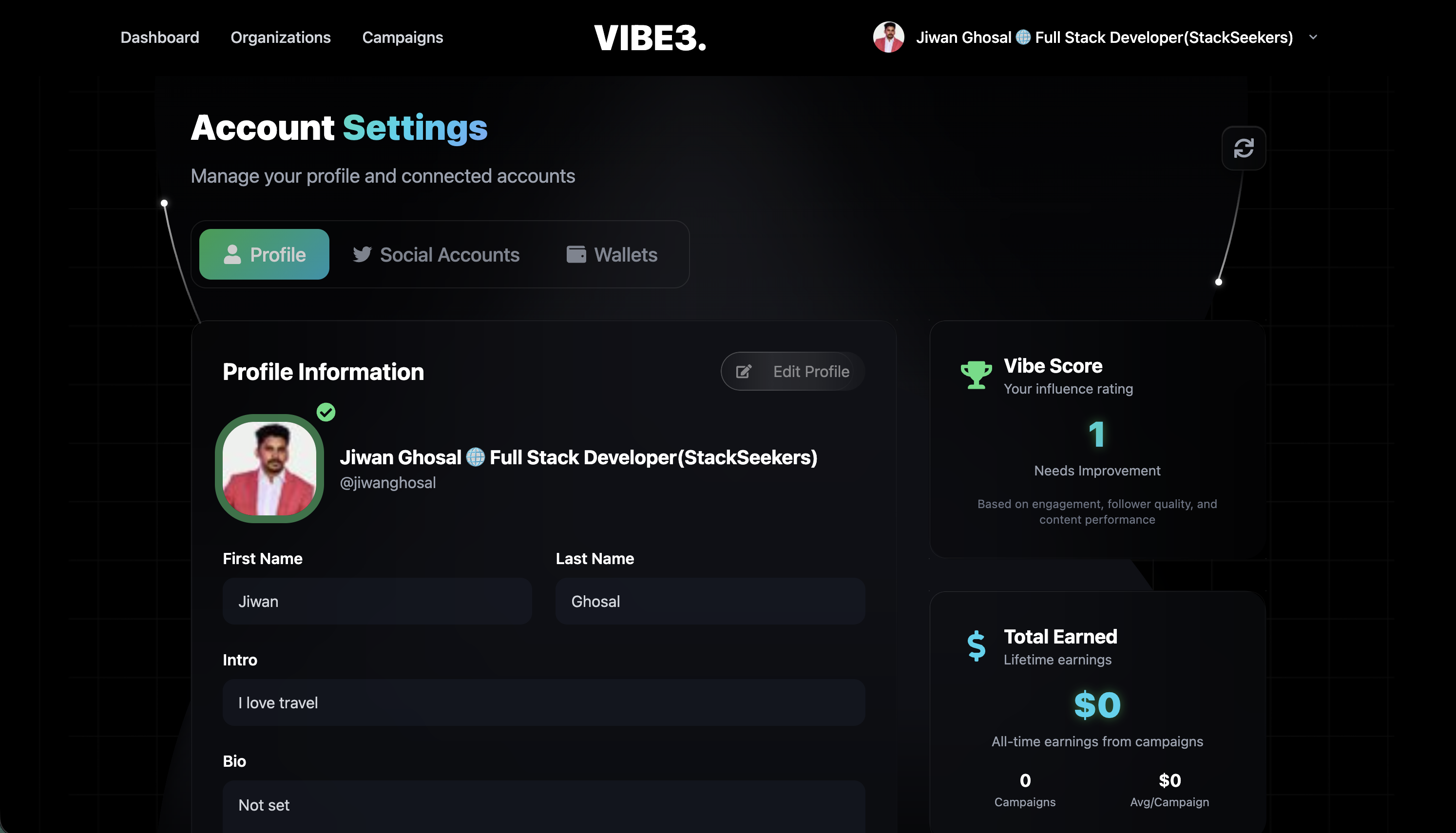Navigate to Campaigns
The height and width of the screenshot is (833, 1456).
pos(402,37)
